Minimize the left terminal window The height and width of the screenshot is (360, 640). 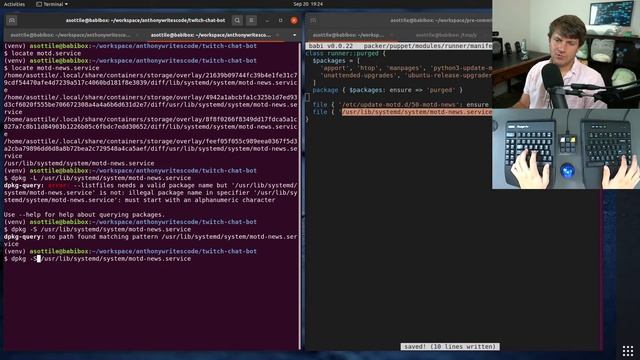[267, 20]
